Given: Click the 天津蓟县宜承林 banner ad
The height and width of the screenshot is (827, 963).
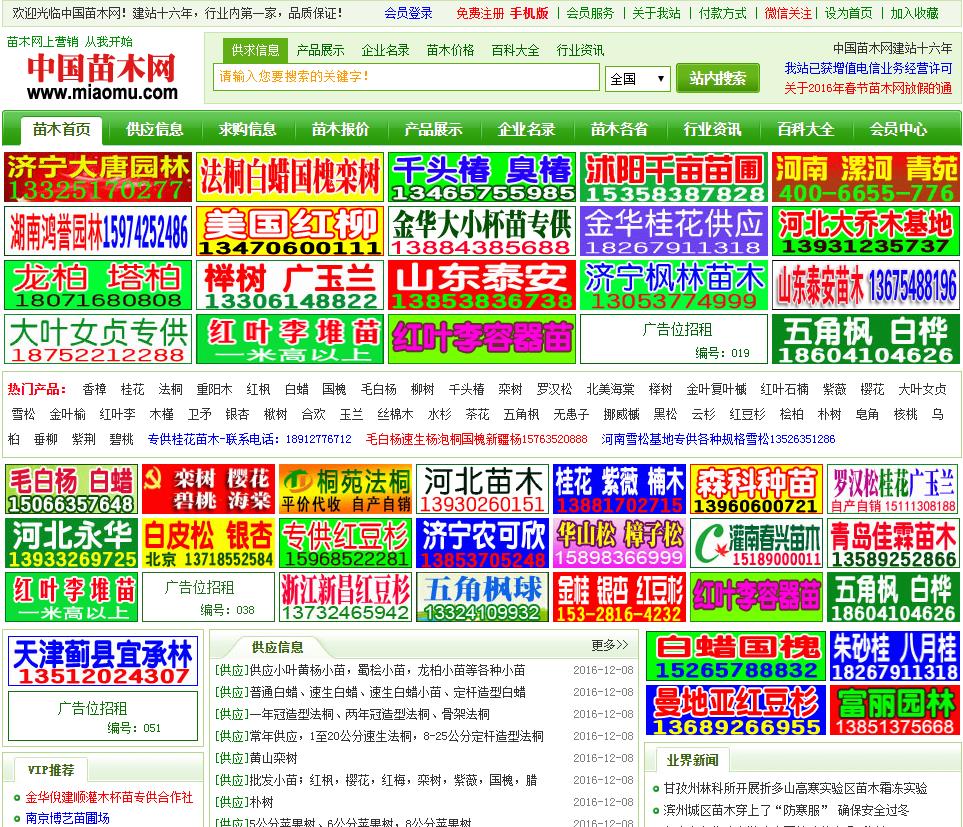Looking at the screenshot, I should [x=103, y=661].
